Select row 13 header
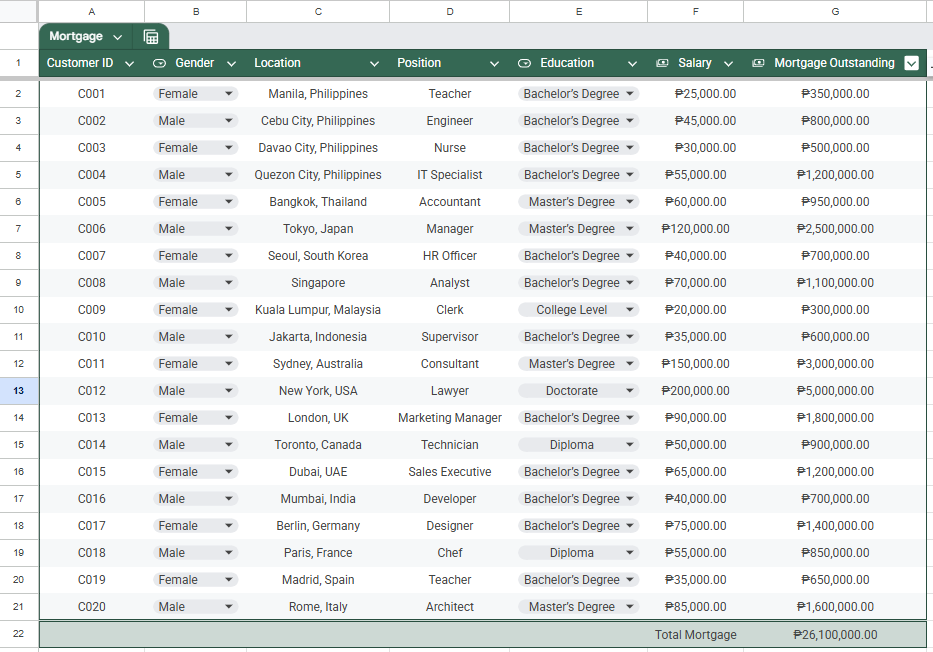 click(19, 391)
